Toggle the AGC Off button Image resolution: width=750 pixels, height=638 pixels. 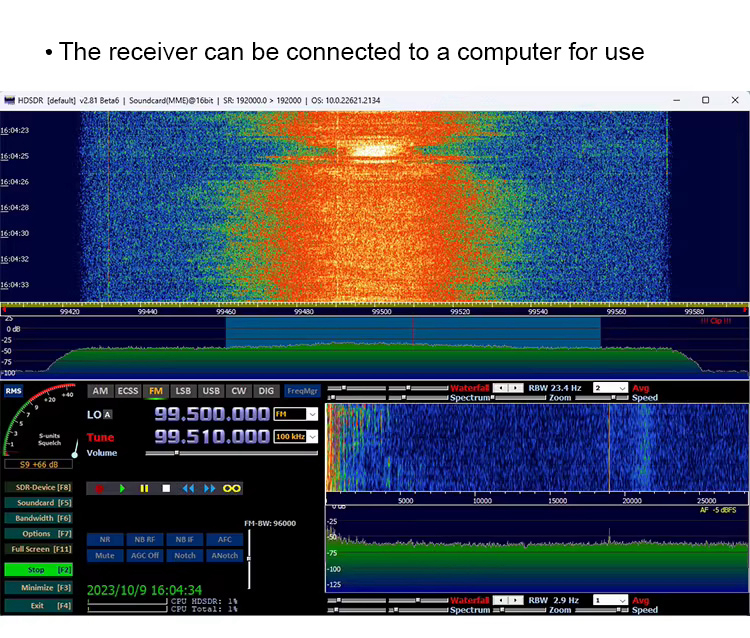[145, 555]
